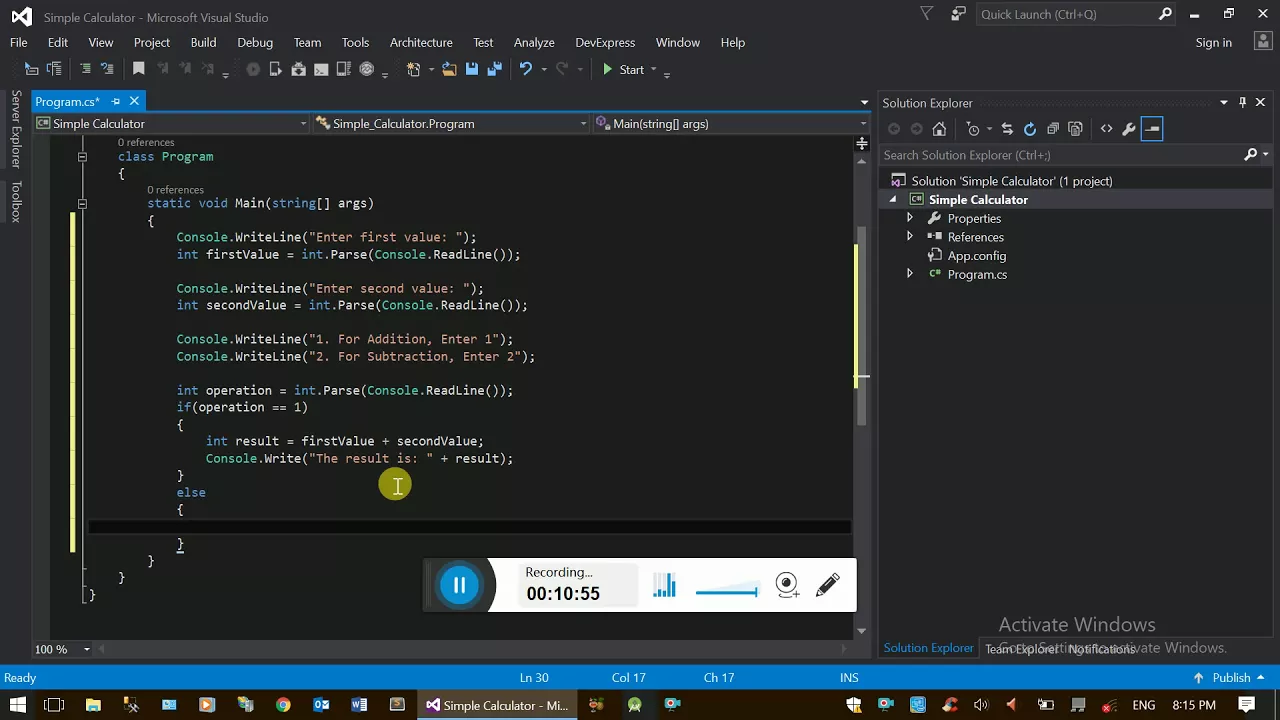
Task: Click the recorder webcam icon
Action: (x=788, y=586)
